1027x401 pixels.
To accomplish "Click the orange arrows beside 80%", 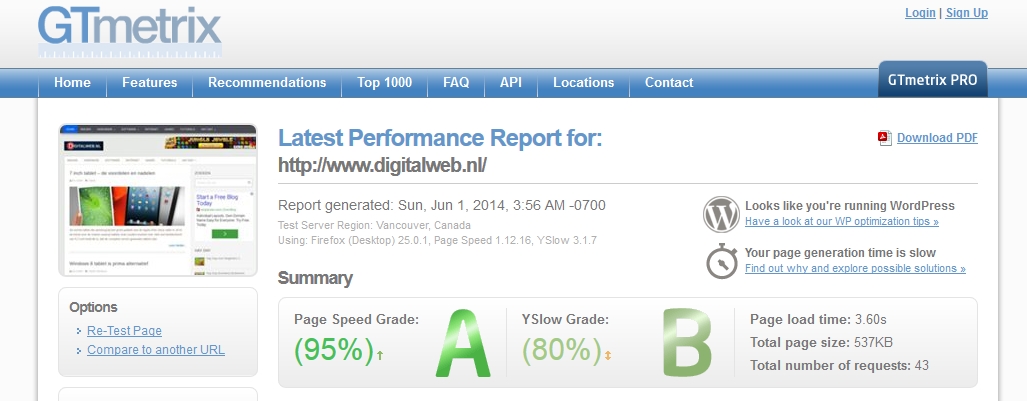I will pyautogui.click(x=608, y=356).
